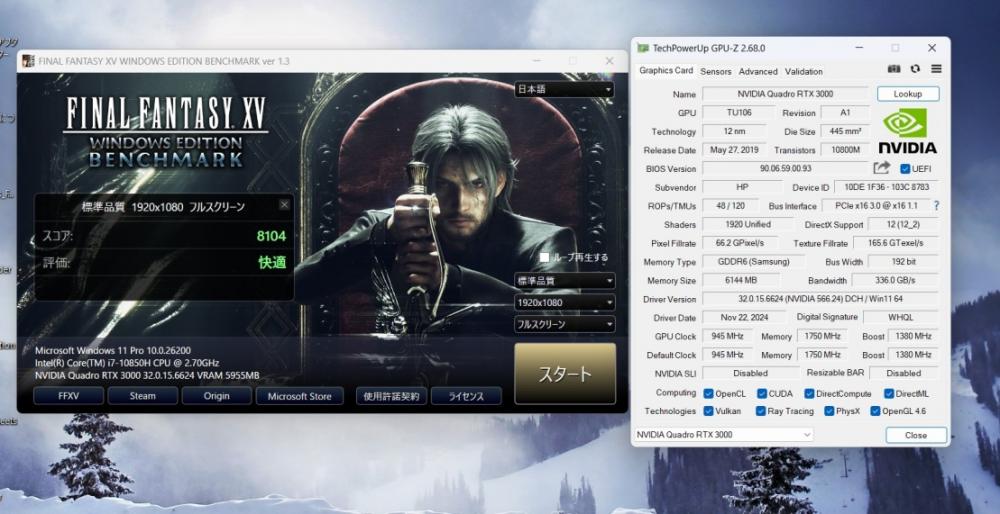Expand the 1920x1080 resolution dropdown

click(564, 302)
